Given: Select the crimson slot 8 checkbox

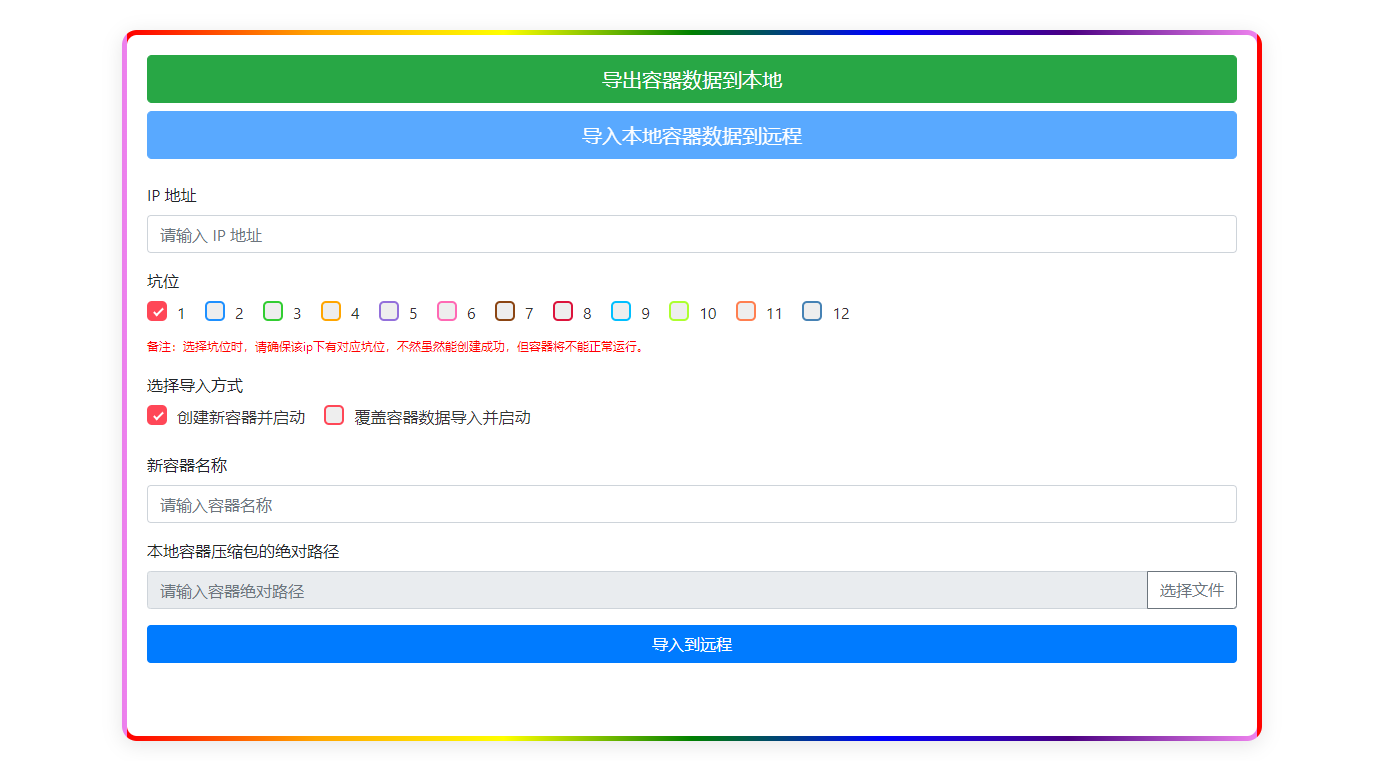Looking at the screenshot, I should 563,311.
